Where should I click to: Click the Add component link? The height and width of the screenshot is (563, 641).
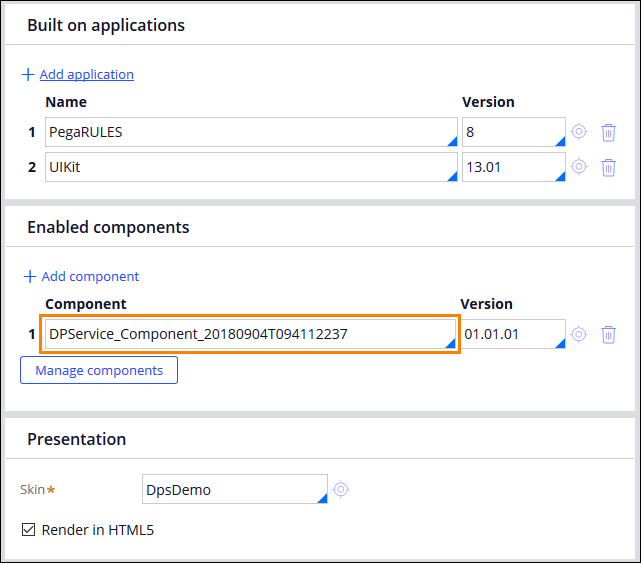90,276
